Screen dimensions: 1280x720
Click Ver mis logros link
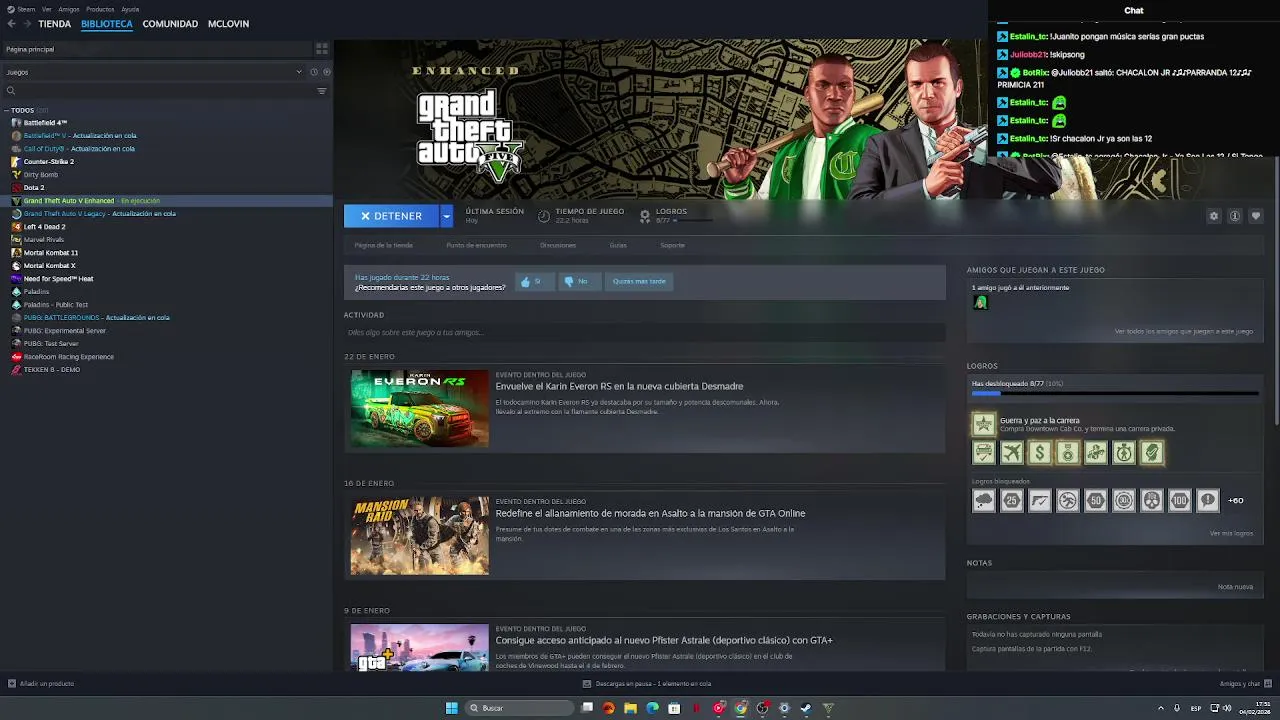(1231, 533)
